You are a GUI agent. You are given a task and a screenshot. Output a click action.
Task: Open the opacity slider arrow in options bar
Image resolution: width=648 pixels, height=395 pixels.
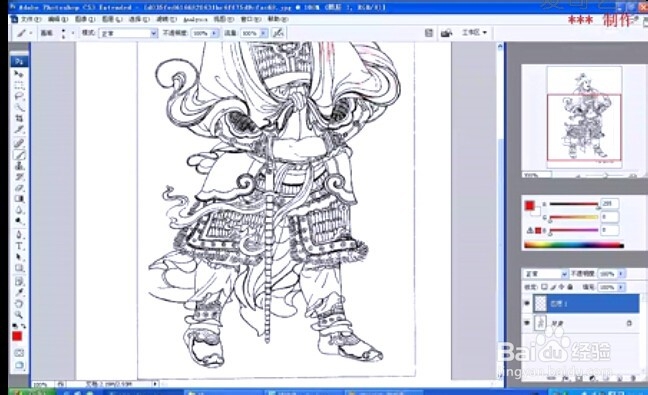coord(214,33)
